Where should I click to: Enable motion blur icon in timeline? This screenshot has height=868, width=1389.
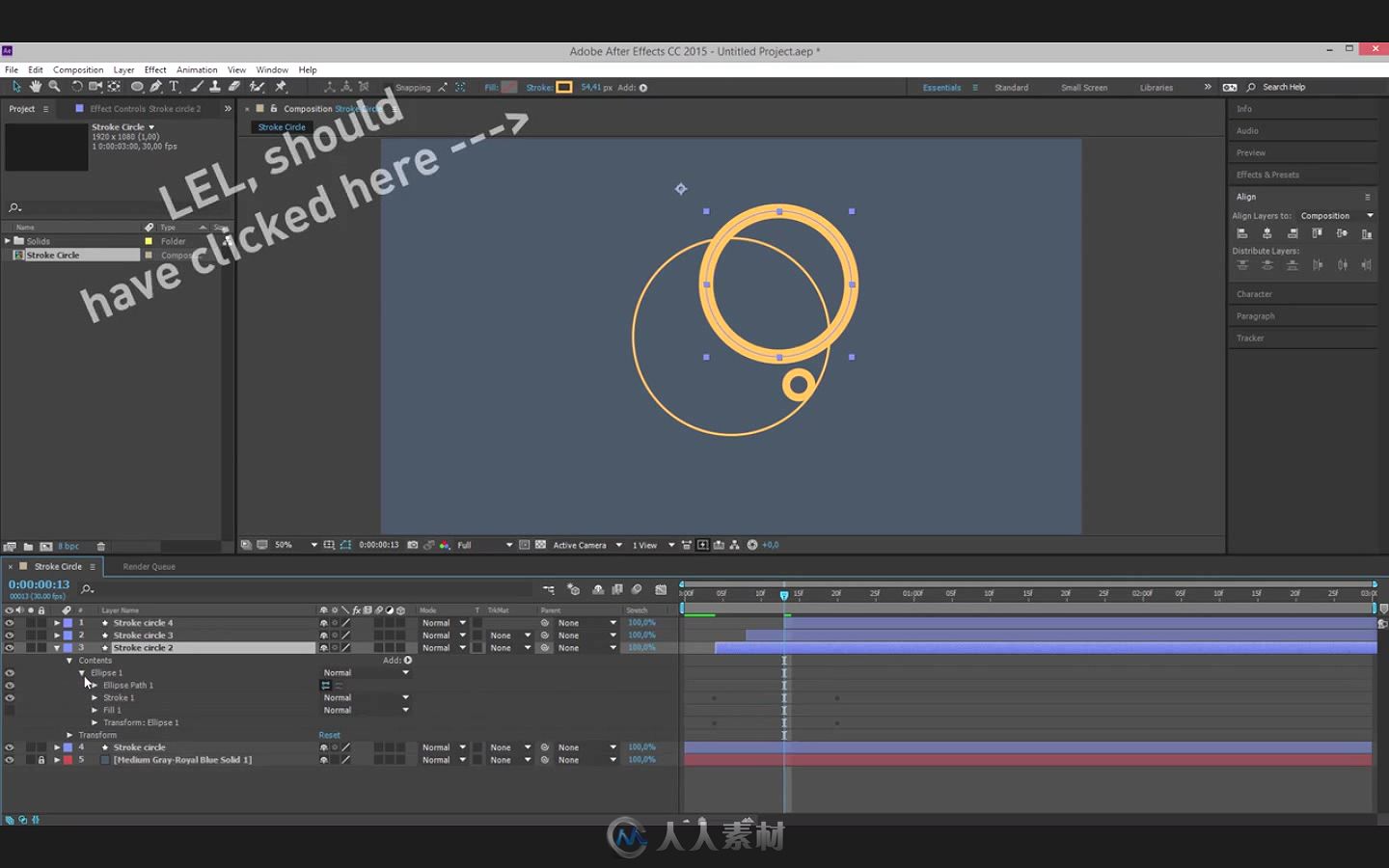(637, 589)
